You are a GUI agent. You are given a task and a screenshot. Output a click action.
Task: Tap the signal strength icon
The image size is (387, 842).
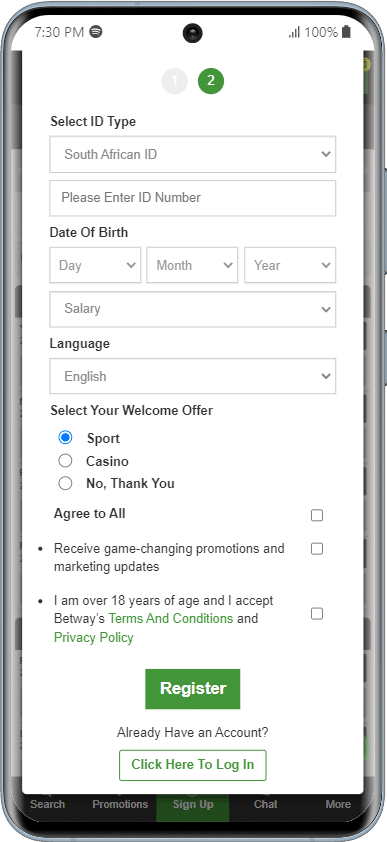pos(294,32)
